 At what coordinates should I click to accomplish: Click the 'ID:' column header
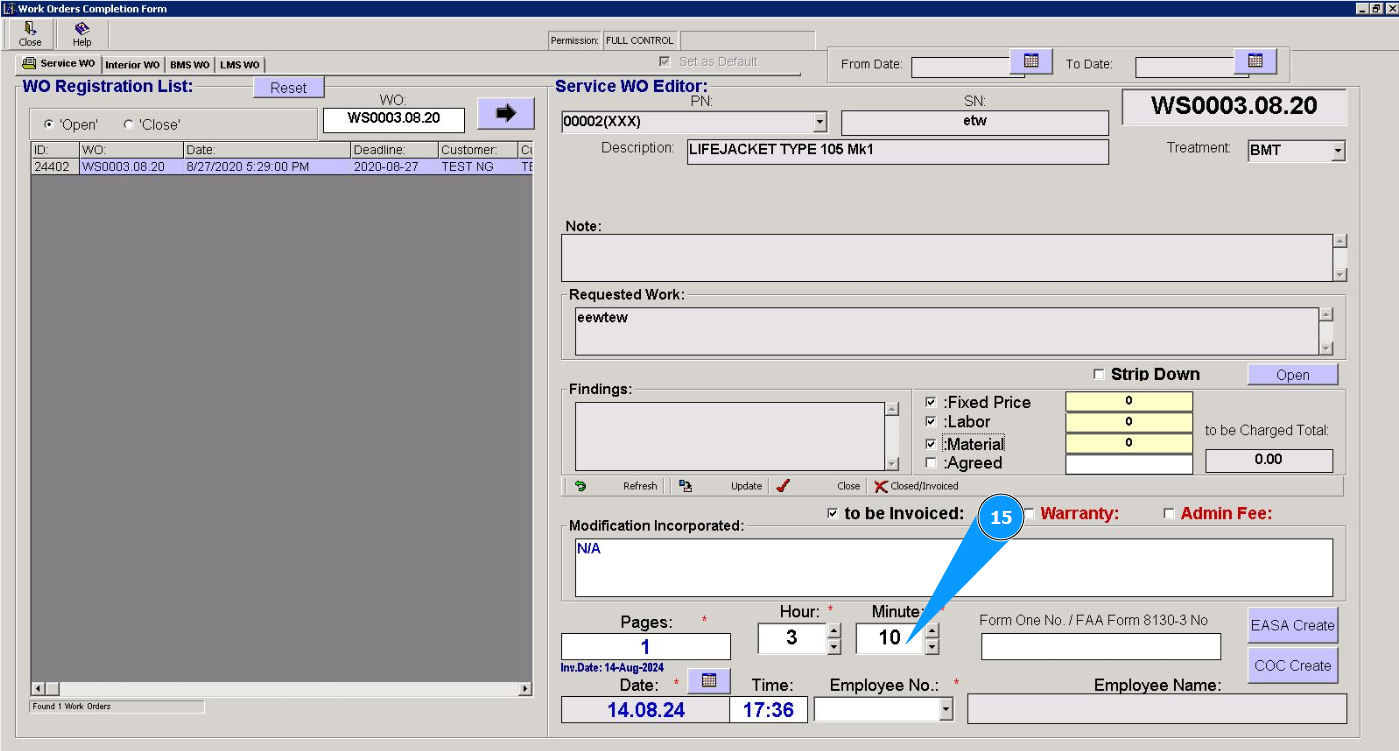[55, 150]
